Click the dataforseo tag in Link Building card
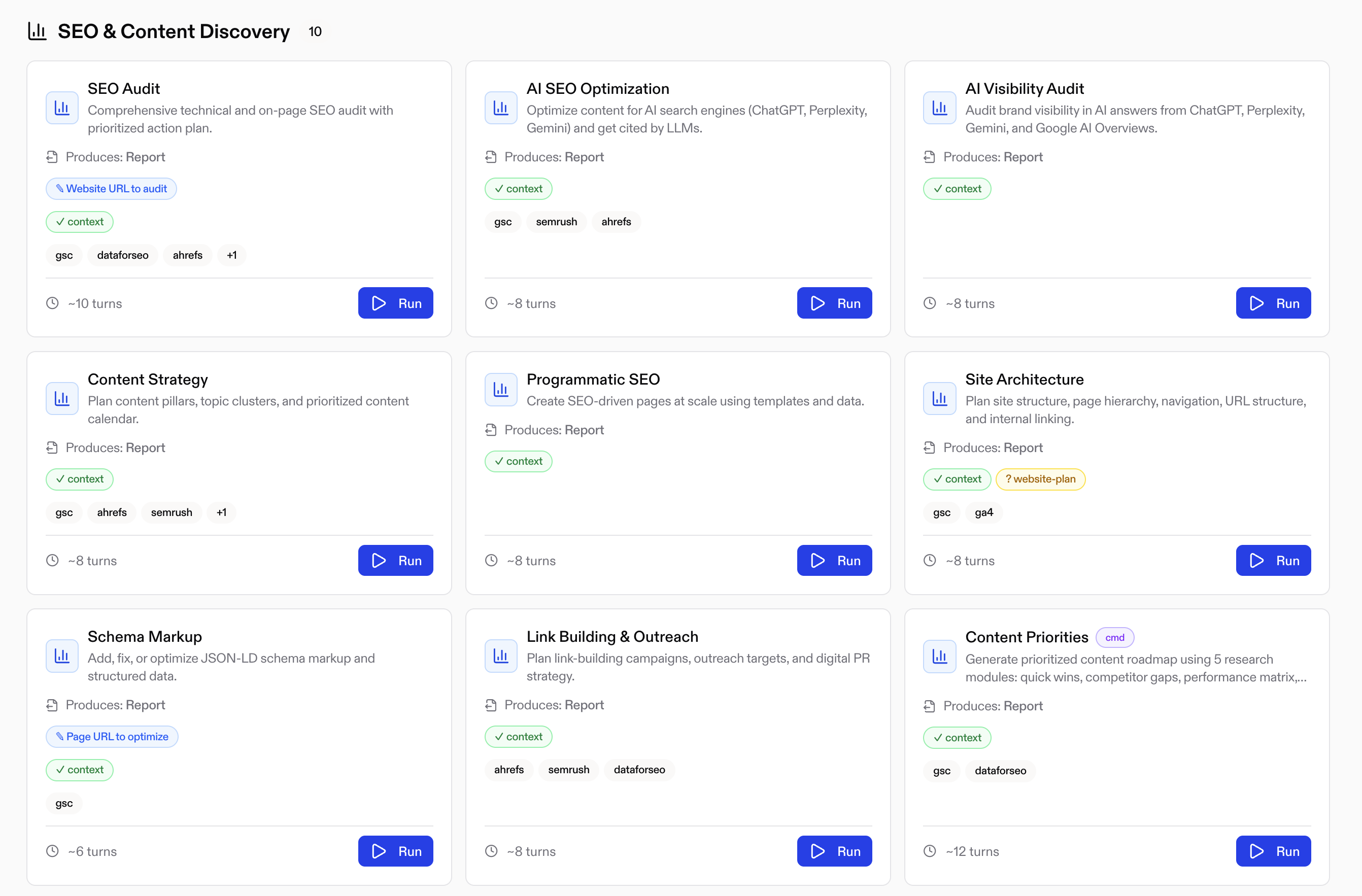This screenshot has width=1362, height=896. (x=639, y=770)
